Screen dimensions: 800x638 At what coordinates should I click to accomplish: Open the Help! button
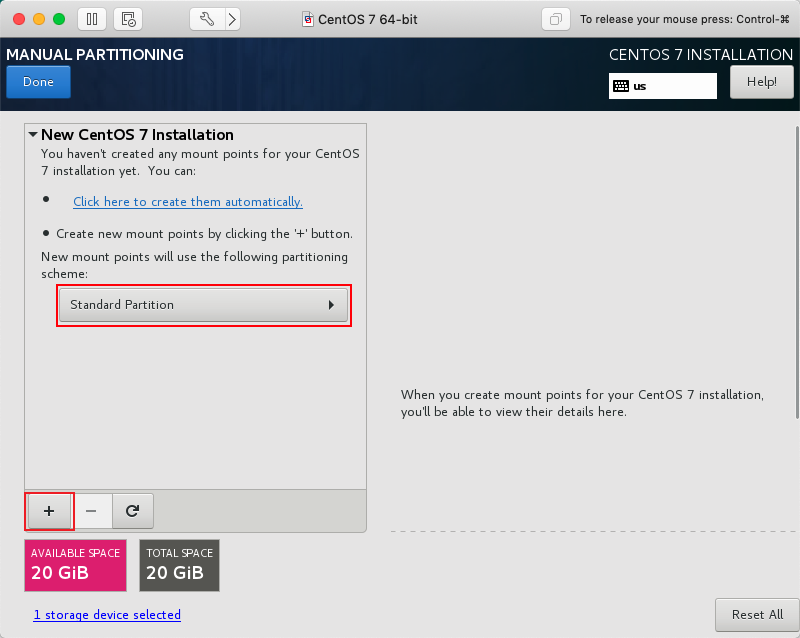pos(762,82)
